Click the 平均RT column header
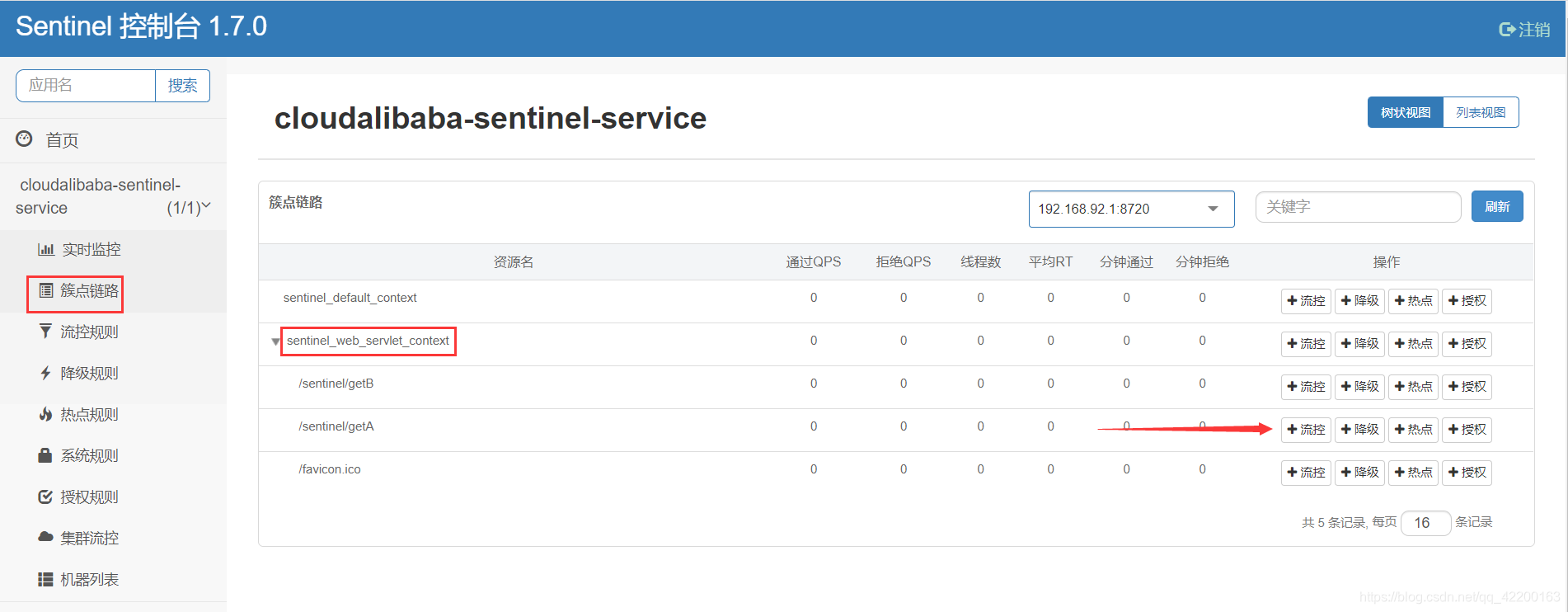Image resolution: width=1568 pixels, height=612 pixels. pyautogui.click(x=1050, y=262)
